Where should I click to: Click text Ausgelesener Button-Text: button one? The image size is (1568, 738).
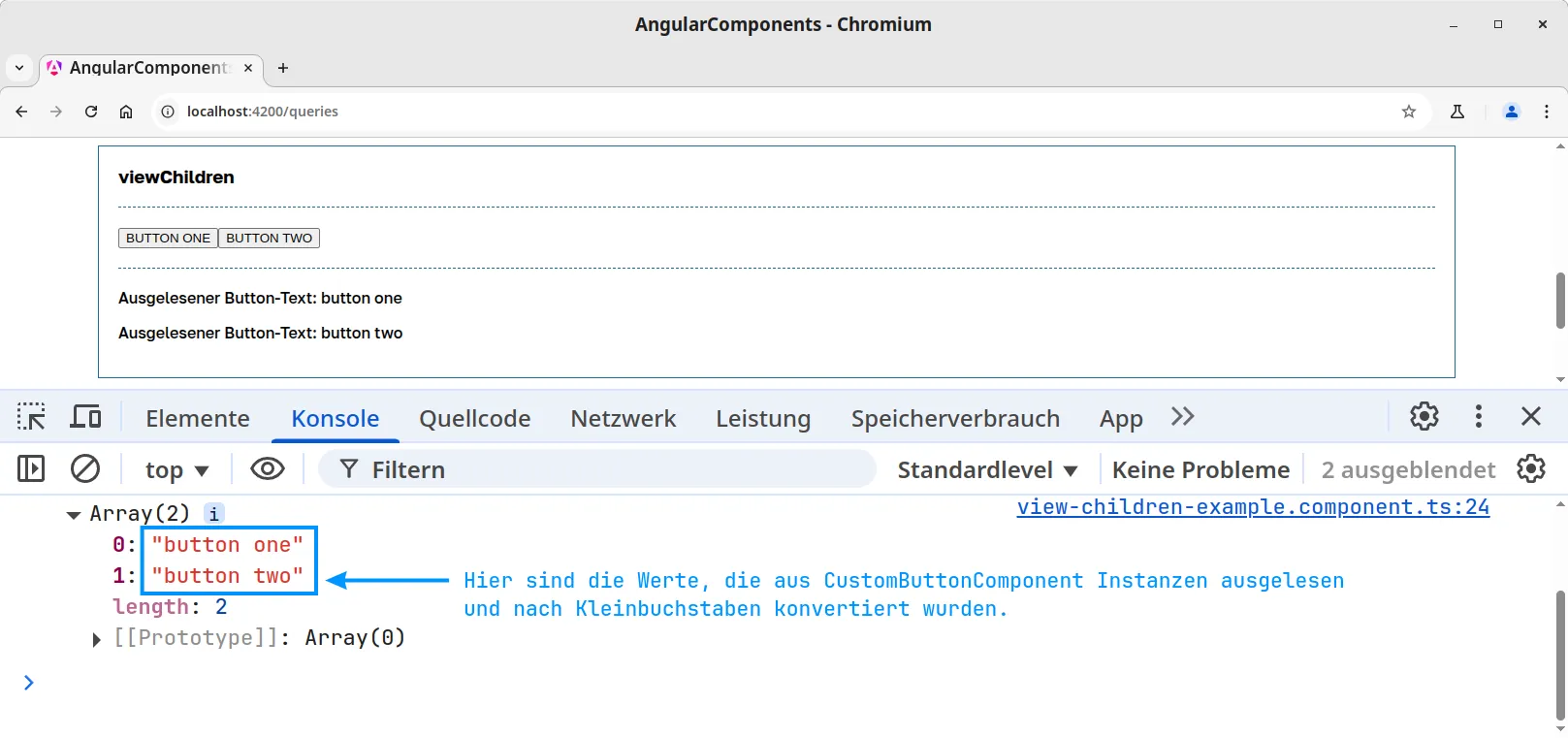[x=260, y=298]
